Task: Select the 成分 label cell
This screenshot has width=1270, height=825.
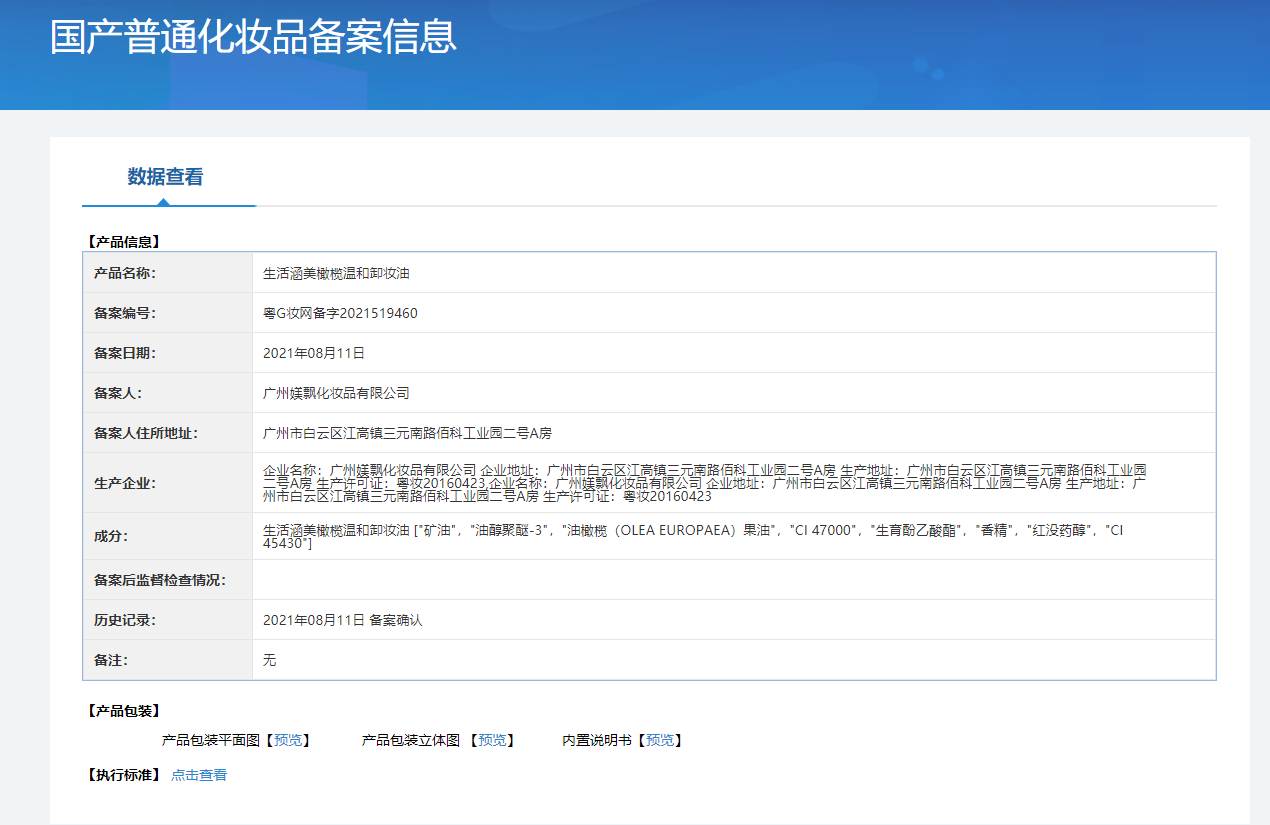Action: pos(168,536)
